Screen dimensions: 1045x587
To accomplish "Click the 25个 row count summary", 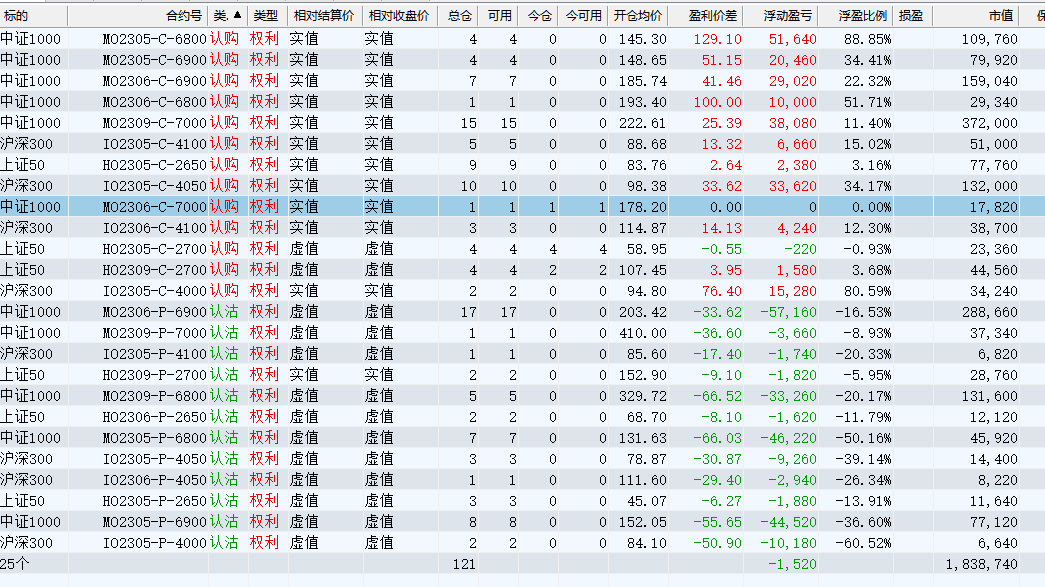I will (x=15, y=564).
